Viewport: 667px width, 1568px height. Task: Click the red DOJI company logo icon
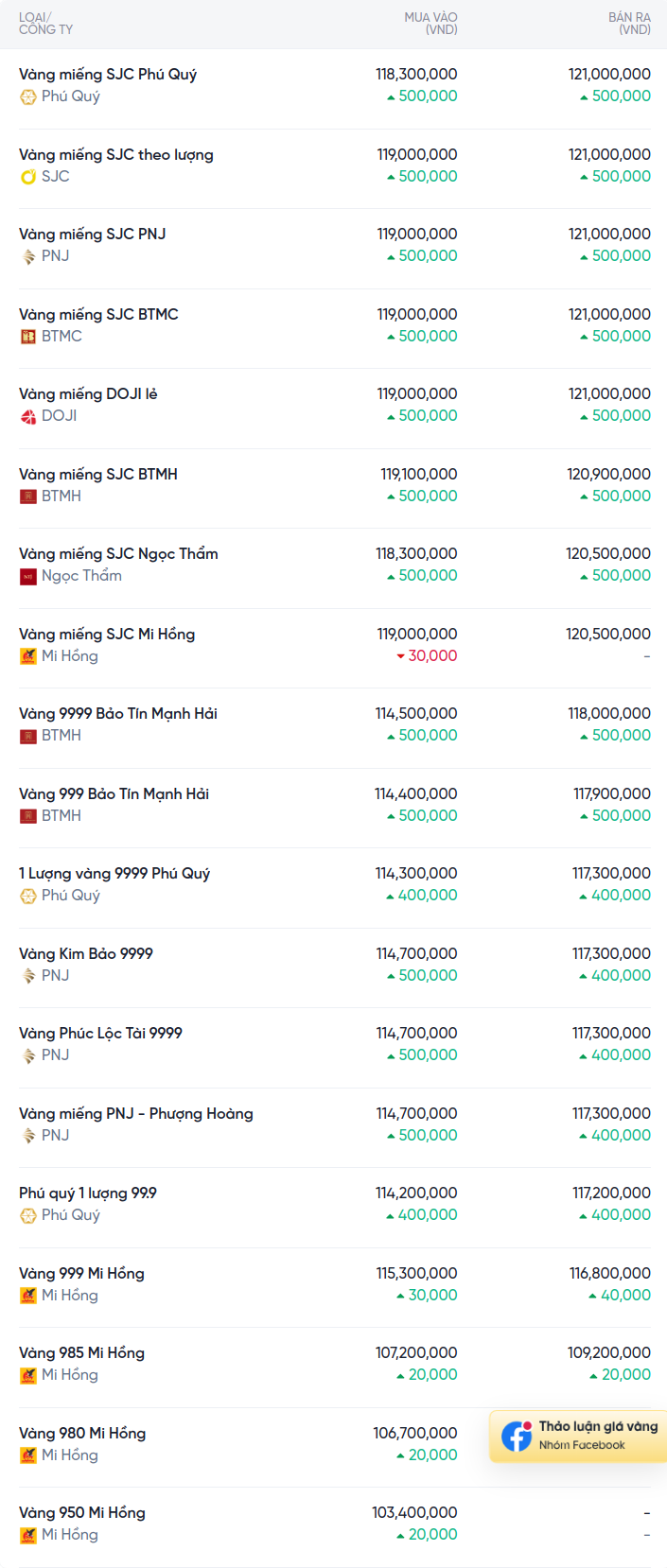pos(28,416)
